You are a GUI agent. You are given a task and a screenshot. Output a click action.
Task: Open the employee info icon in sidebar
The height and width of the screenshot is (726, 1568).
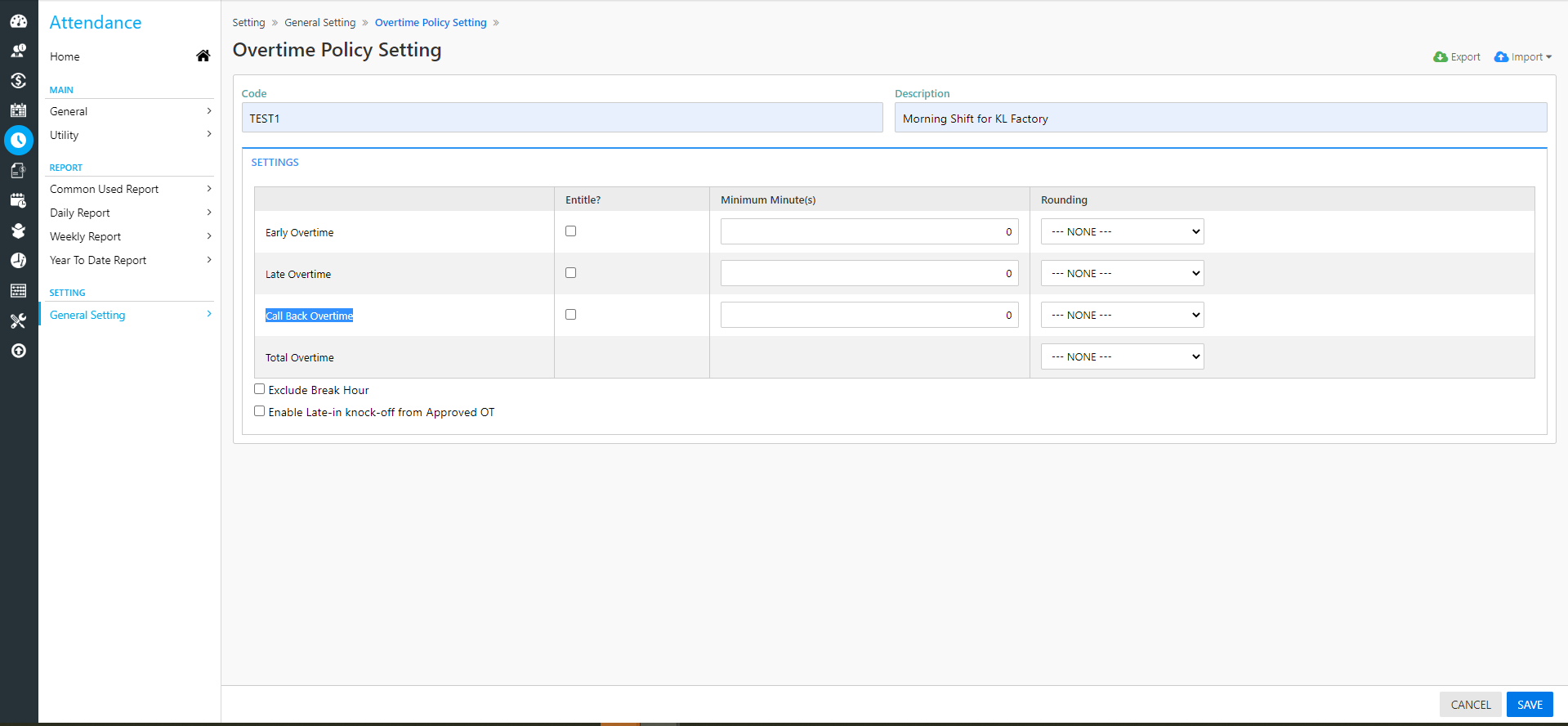(x=18, y=51)
